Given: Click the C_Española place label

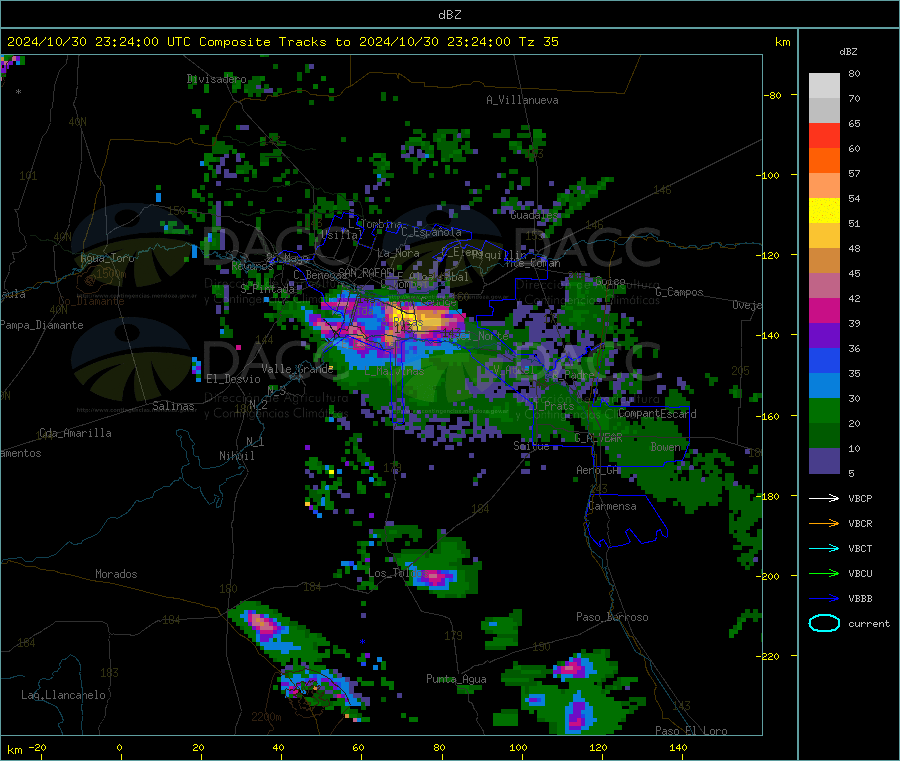Looking at the screenshot, I should point(431,232).
